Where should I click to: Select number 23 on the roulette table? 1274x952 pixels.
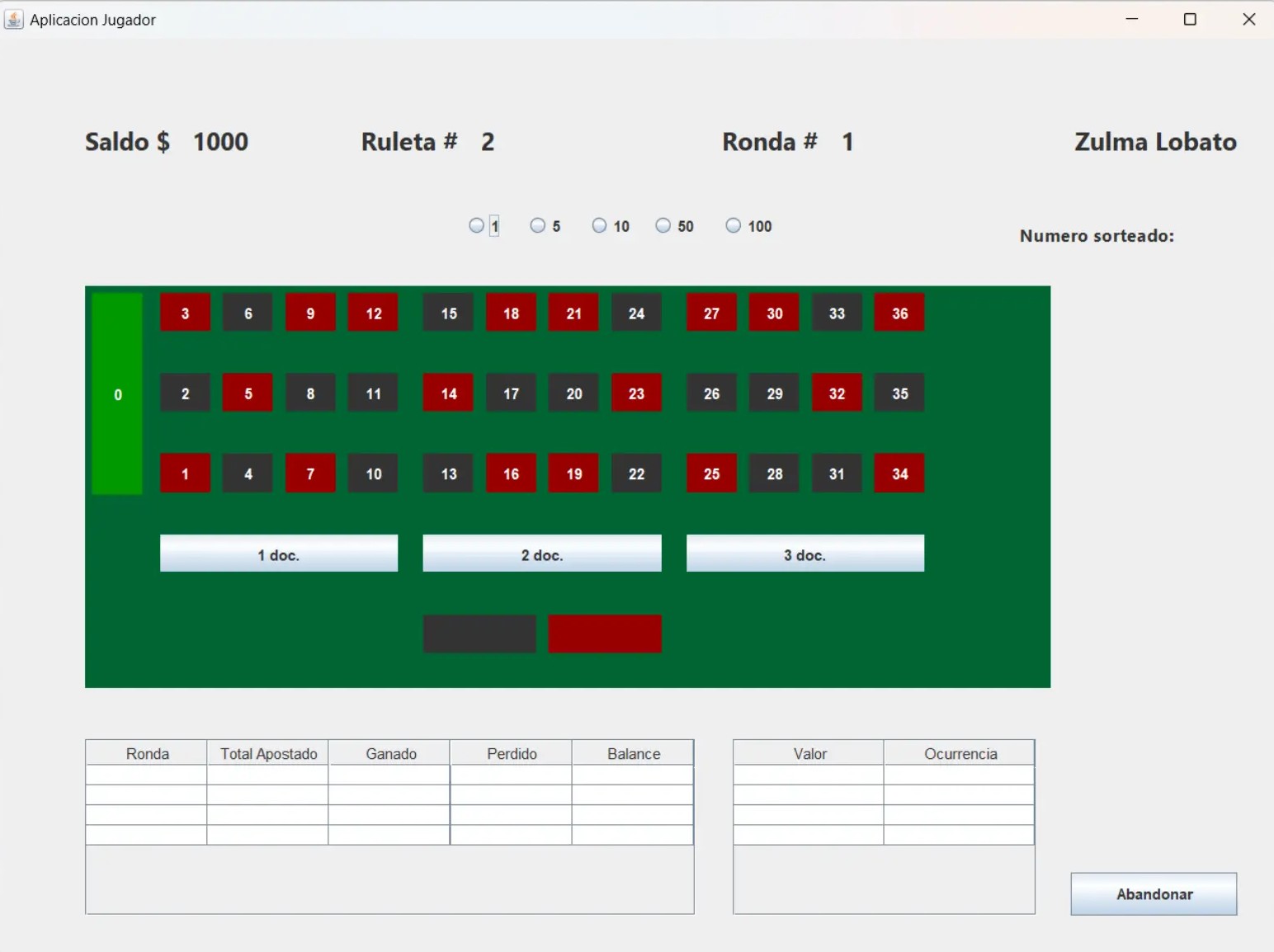(x=636, y=394)
